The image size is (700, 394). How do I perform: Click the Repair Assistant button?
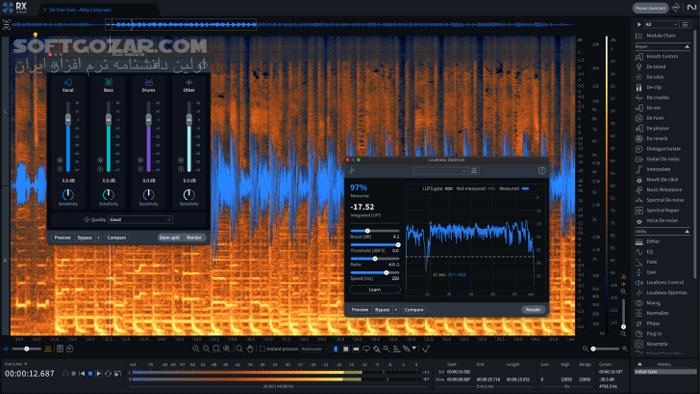pyautogui.click(x=650, y=8)
